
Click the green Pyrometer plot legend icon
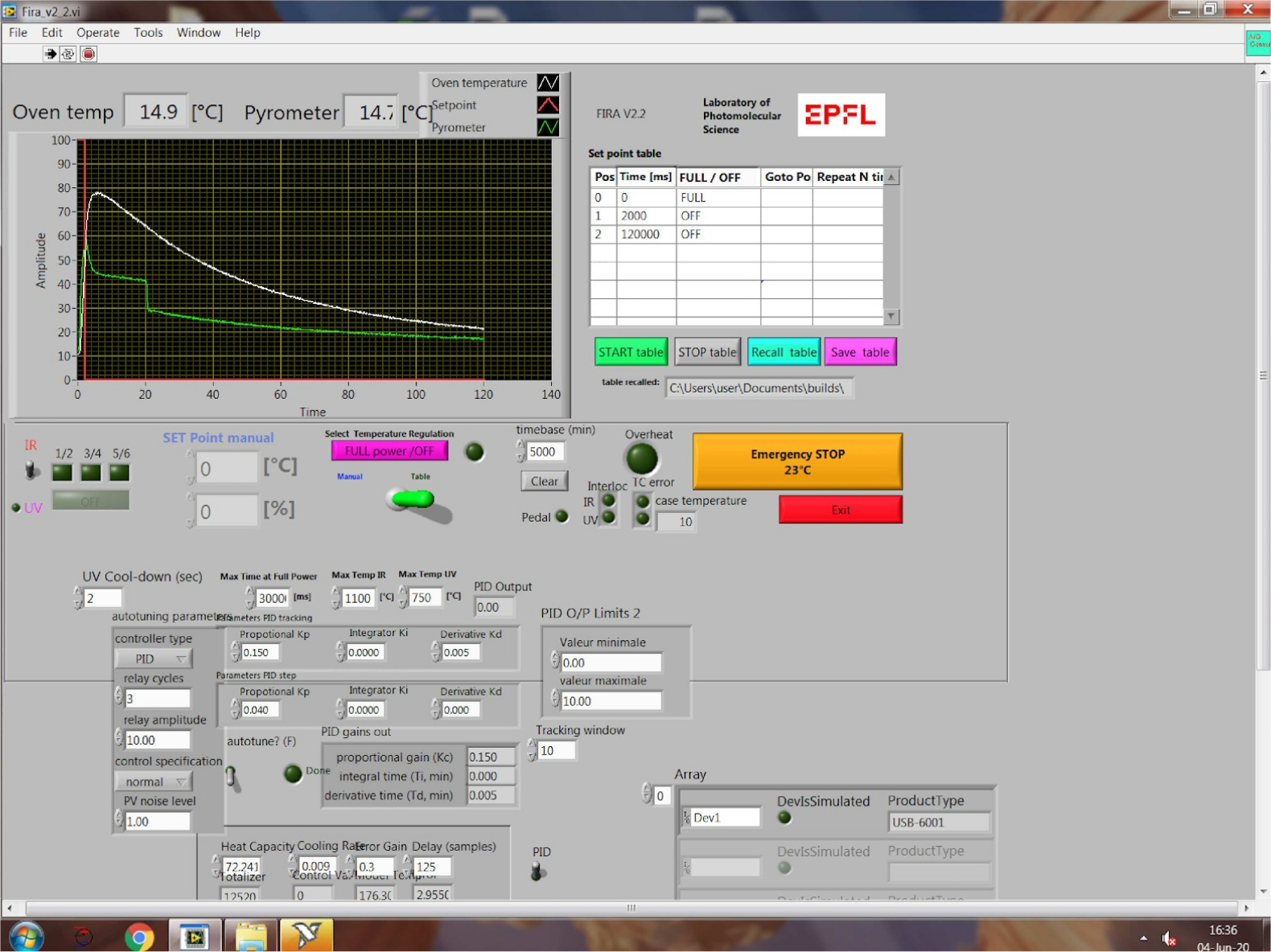click(x=548, y=127)
